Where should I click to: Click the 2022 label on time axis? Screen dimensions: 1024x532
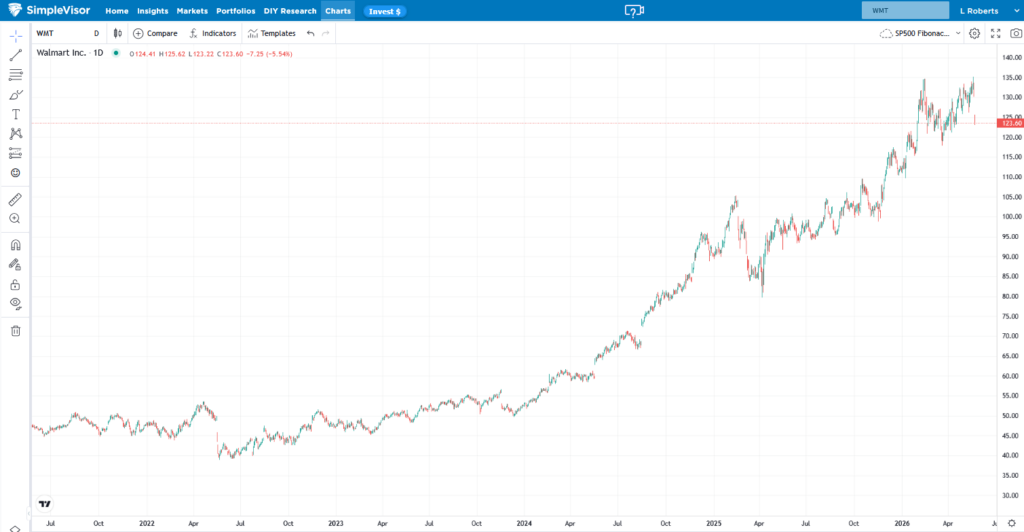tap(147, 524)
